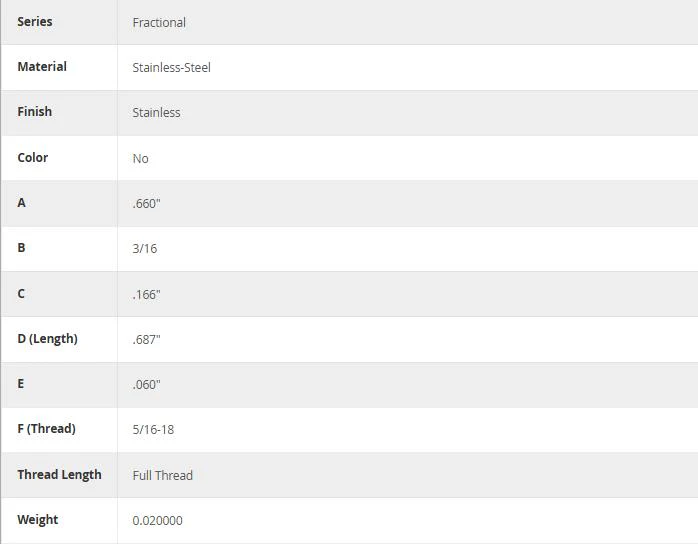Select the Color row label
The image size is (698, 544).
point(32,158)
